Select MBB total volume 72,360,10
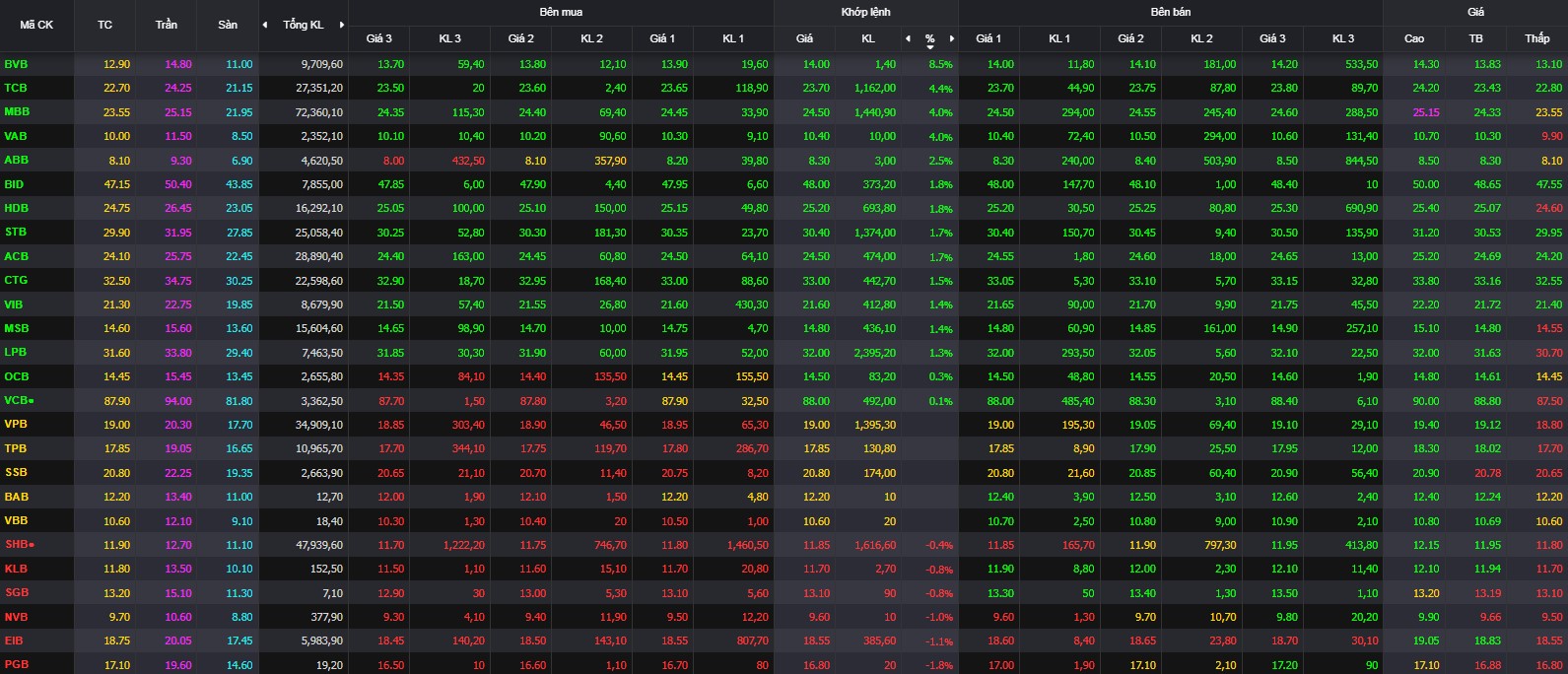Image resolution: width=1568 pixels, height=674 pixels. coord(319,112)
